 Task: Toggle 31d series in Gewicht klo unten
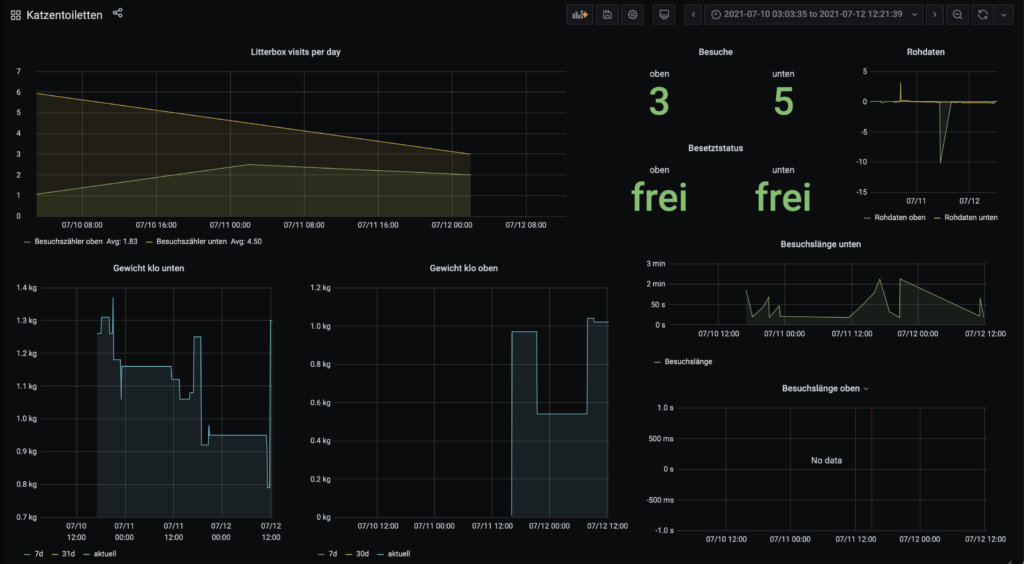(x=68, y=554)
